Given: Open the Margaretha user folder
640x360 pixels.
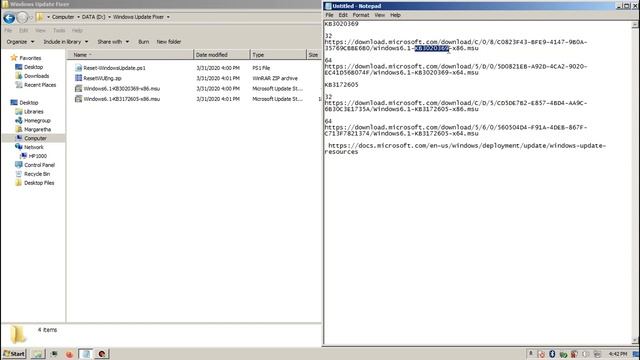Looking at the screenshot, I should coord(38,129).
